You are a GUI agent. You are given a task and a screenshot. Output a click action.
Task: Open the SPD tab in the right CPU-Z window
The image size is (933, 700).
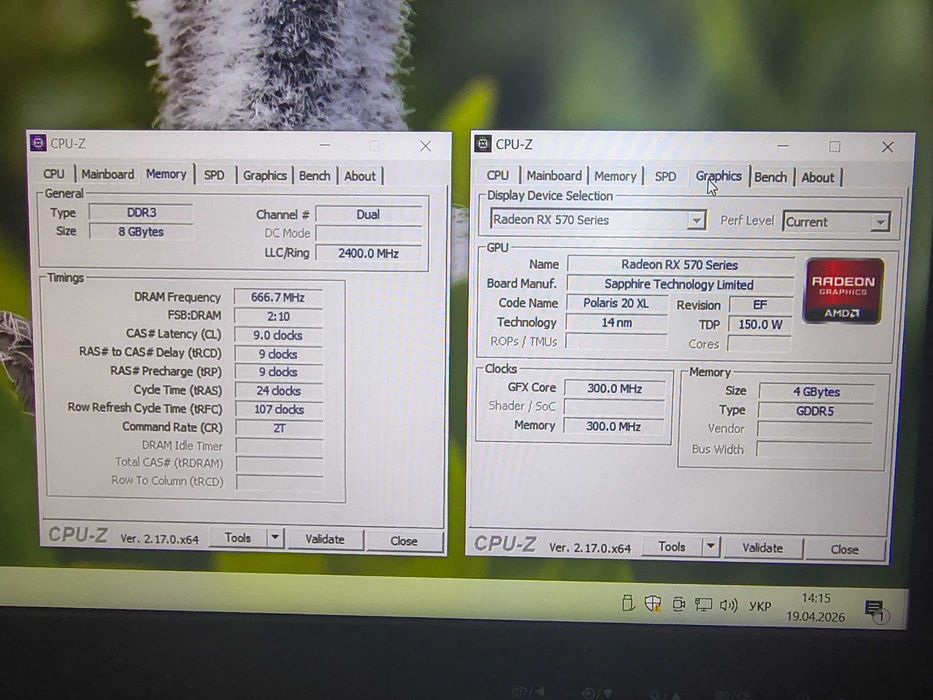pyautogui.click(x=665, y=176)
